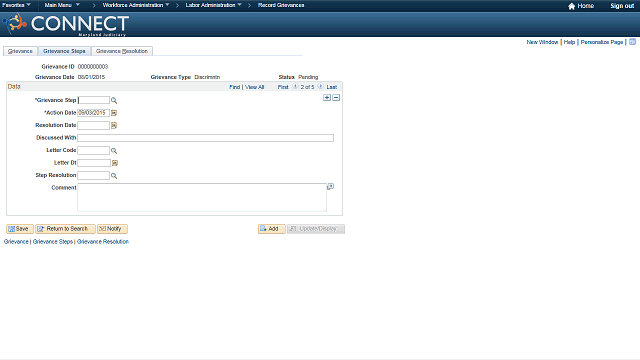Jump to Last row link
Image resolution: width=640 pixels, height=360 pixels.
click(331, 87)
